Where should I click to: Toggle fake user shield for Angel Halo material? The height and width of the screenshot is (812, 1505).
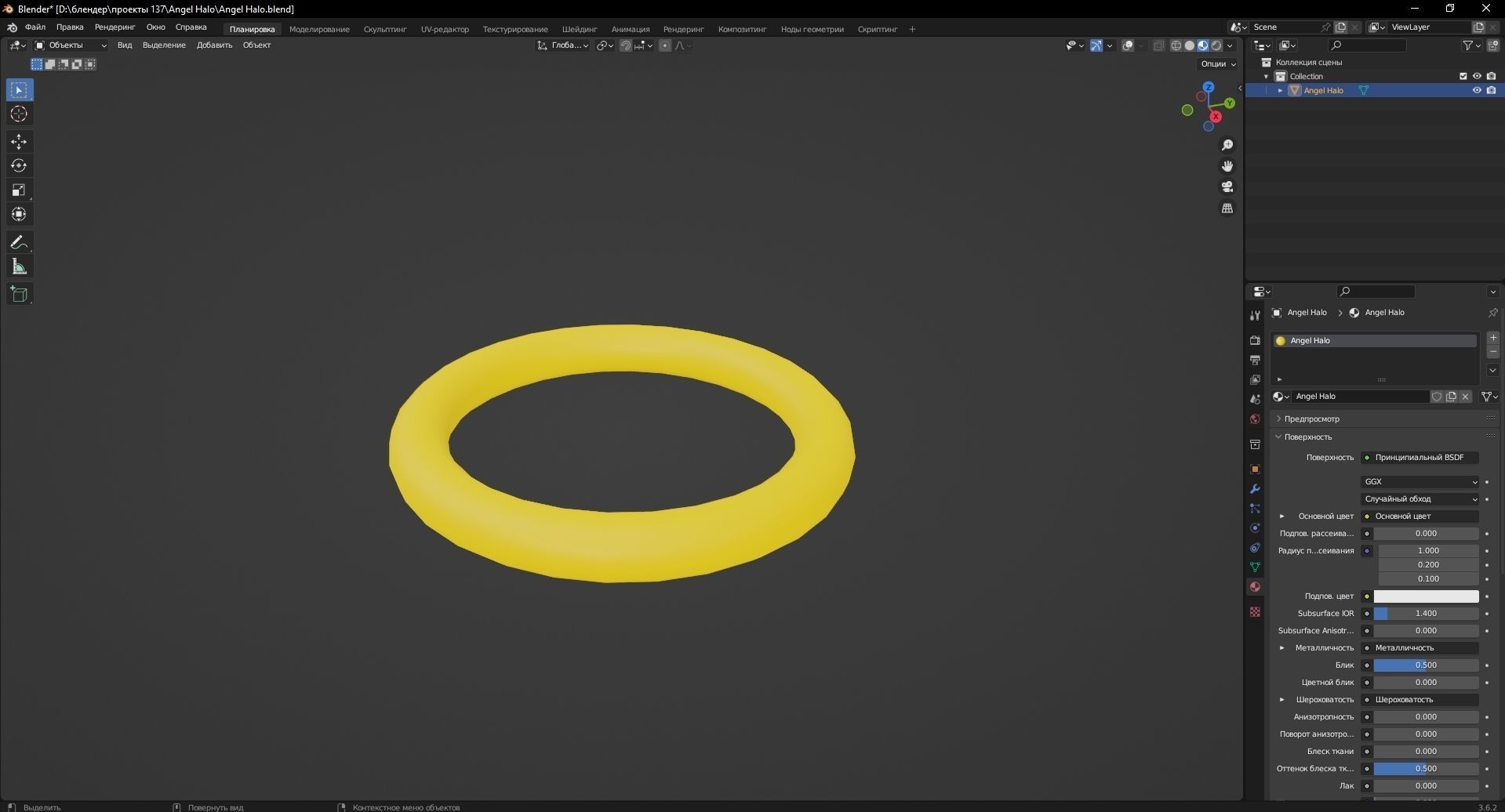(x=1437, y=397)
